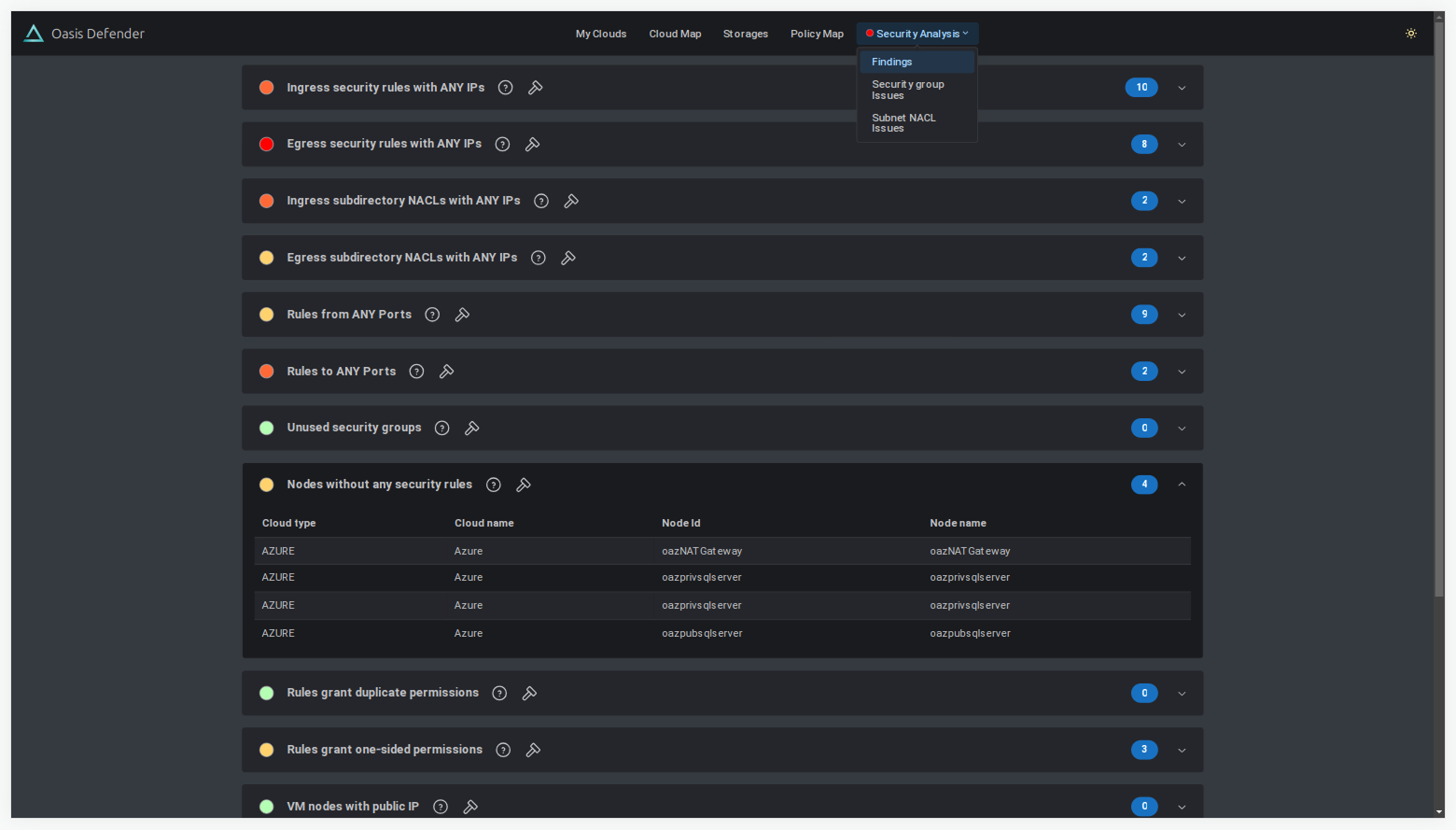This screenshot has height=830, width=1456.
Task: Expand the Ingress subdirectory NACLs row chevron
Action: pyautogui.click(x=1182, y=201)
